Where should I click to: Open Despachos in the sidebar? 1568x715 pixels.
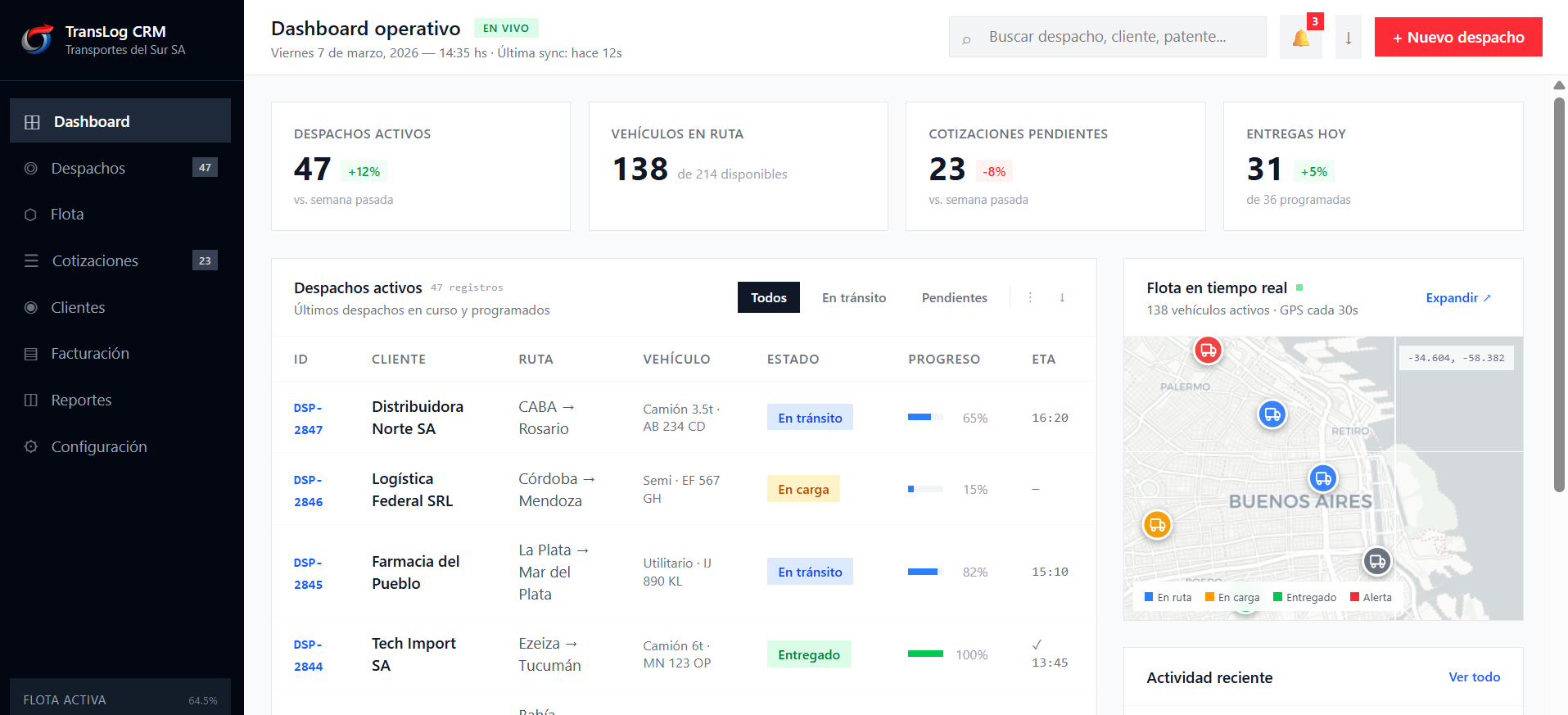[x=88, y=168]
